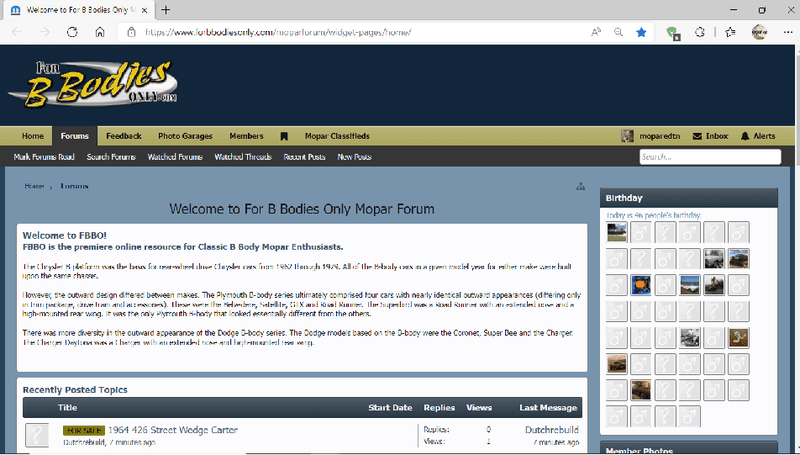The width and height of the screenshot is (800, 455).
Task: Open the browser zoom magnifier icon
Action: [619, 32]
